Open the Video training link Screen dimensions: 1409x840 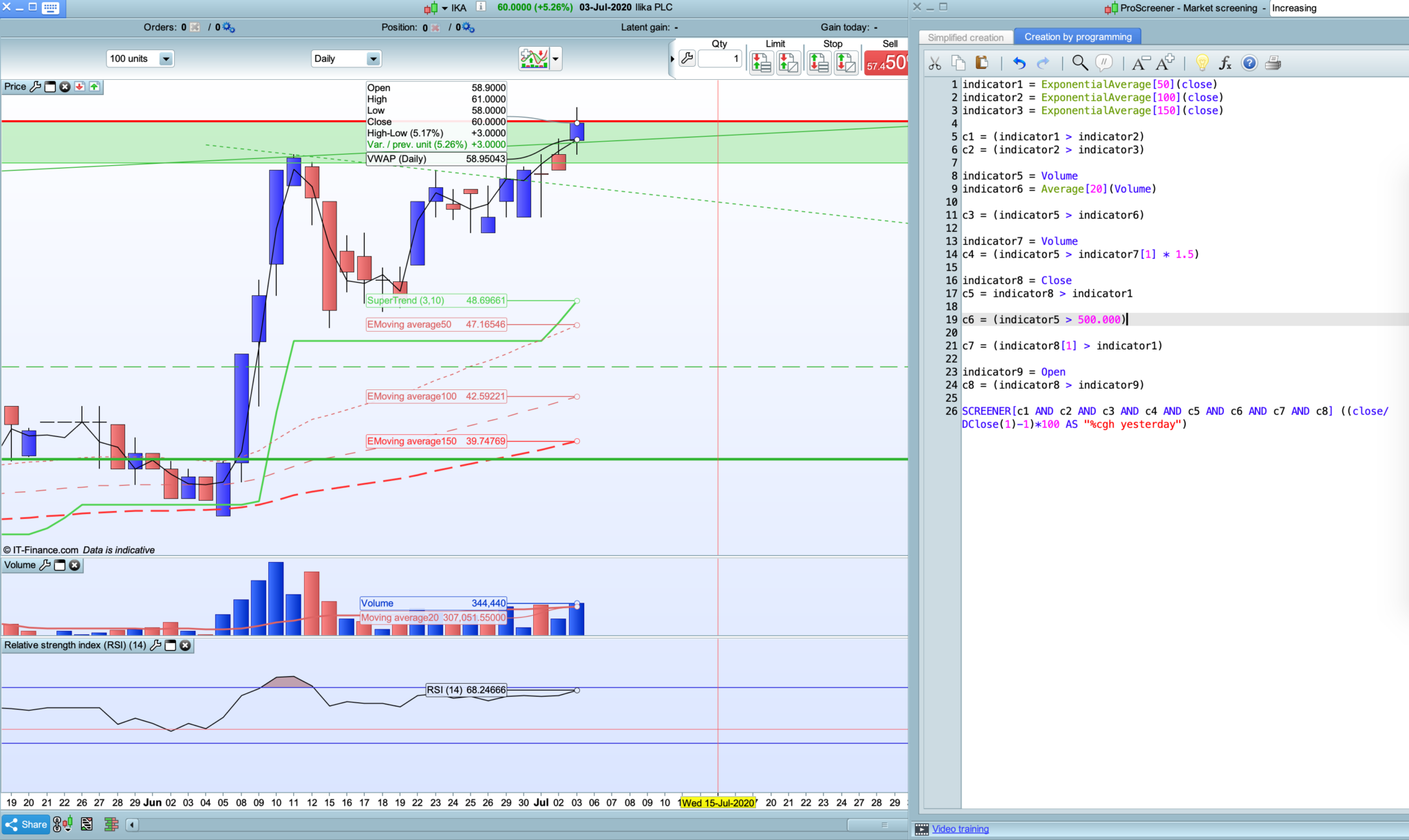tap(960, 829)
